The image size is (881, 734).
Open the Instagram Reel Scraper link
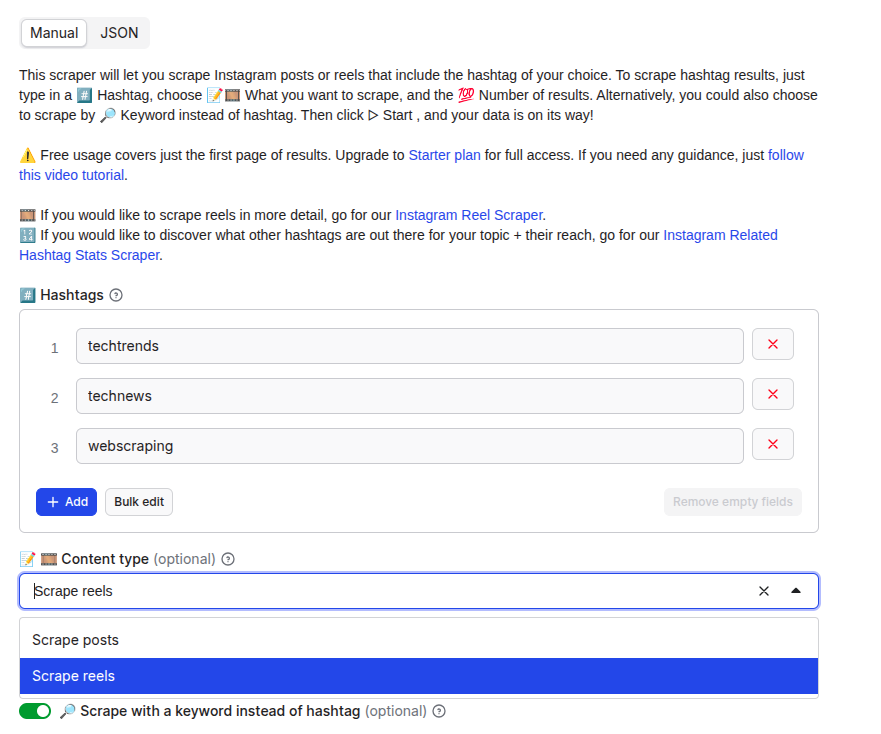pos(469,215)
